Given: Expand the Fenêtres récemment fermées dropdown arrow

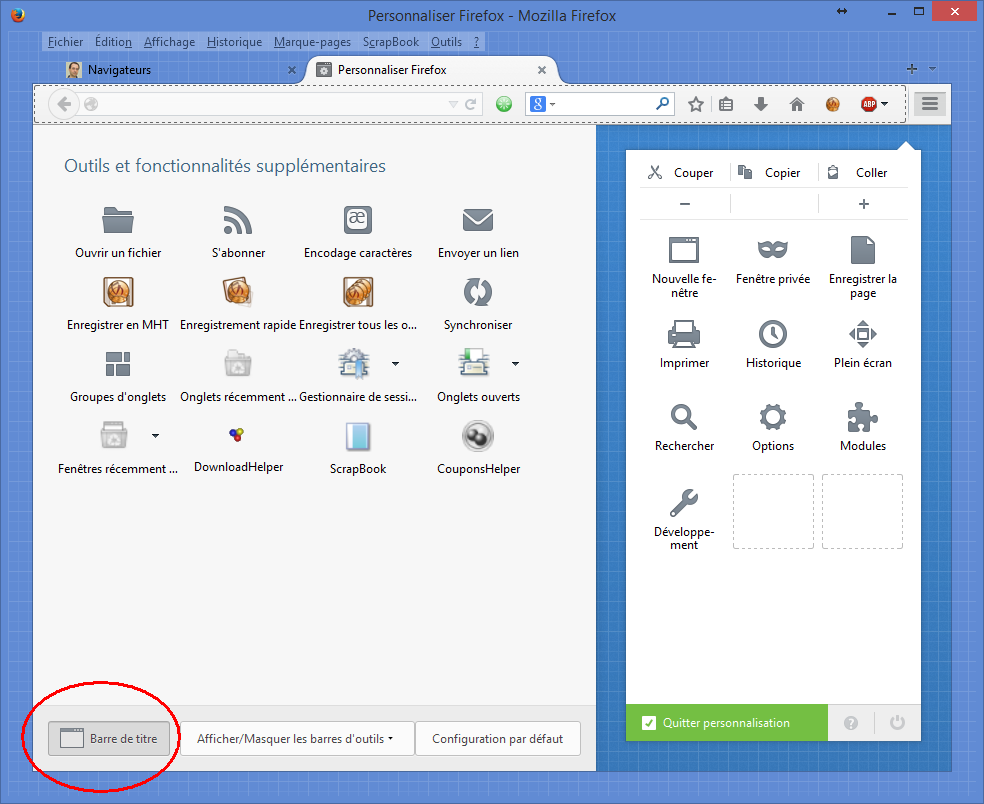Looking at the screenshot, I should 156,436.
